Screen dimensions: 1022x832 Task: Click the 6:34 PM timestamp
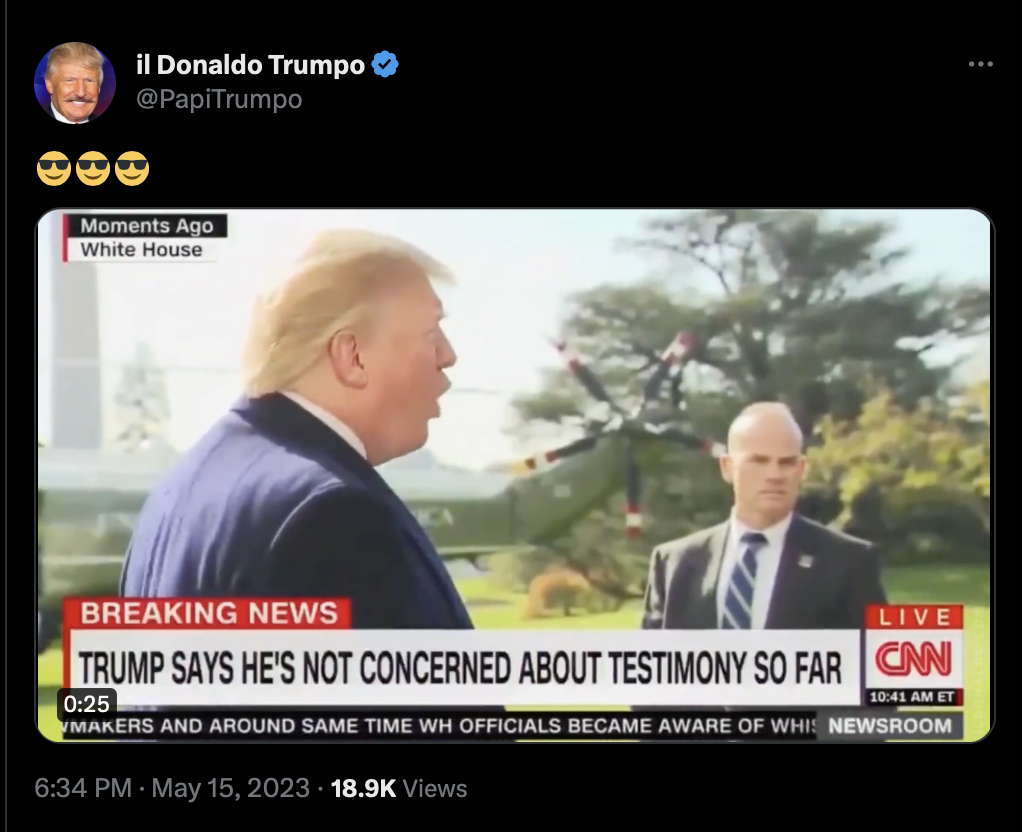click(x=83, y=788)
